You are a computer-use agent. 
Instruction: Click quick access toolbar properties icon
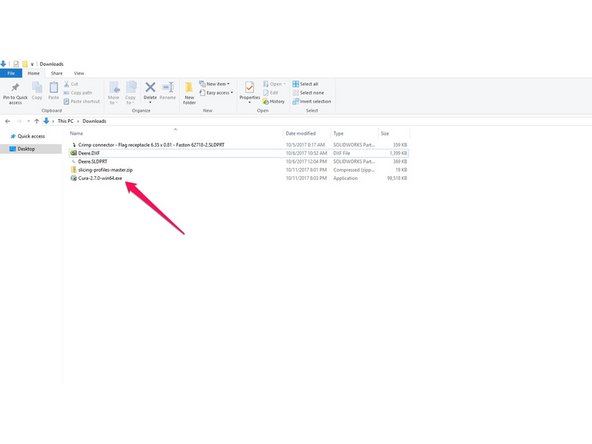[x=16, y=64]
